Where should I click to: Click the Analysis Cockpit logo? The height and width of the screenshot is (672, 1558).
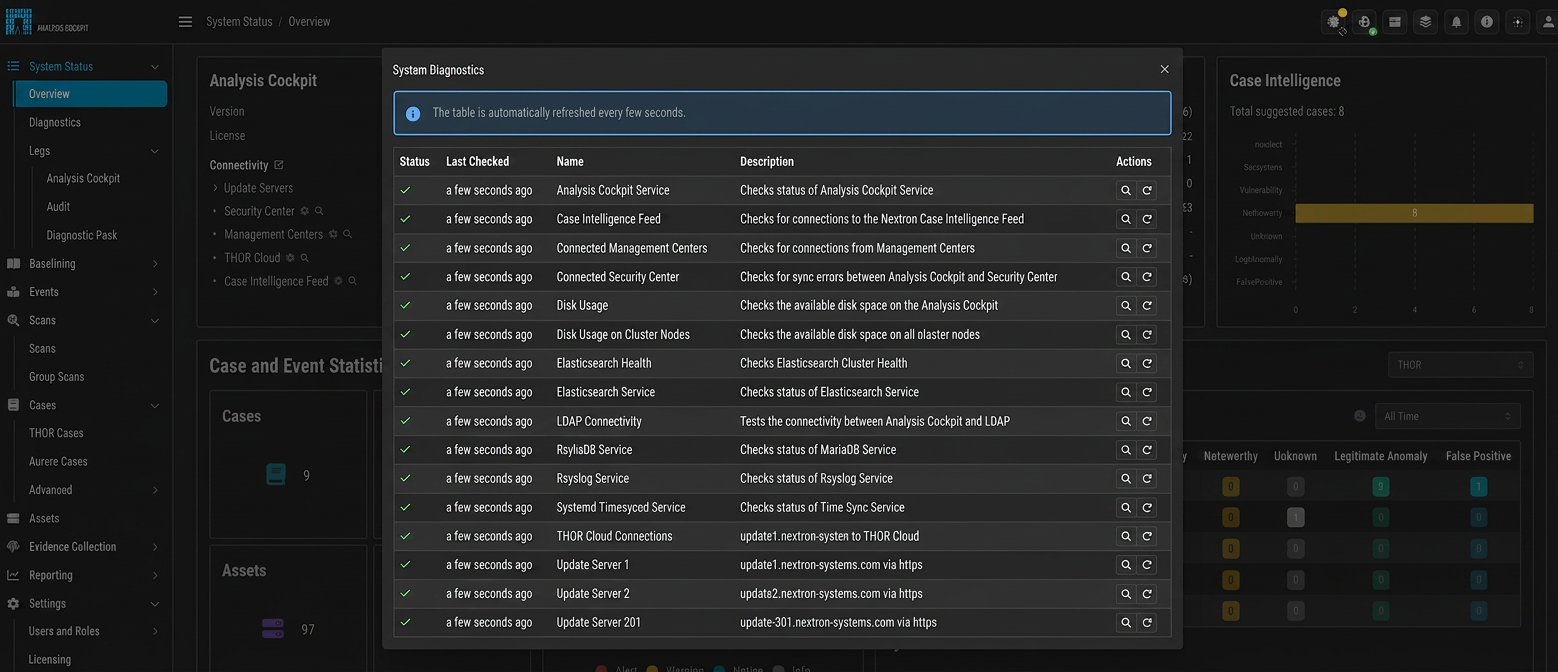pyautogui.click(x=47, y=21)
